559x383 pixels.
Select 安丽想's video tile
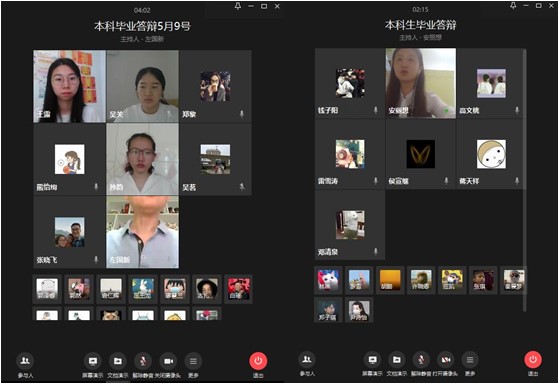tap(421, 83)
